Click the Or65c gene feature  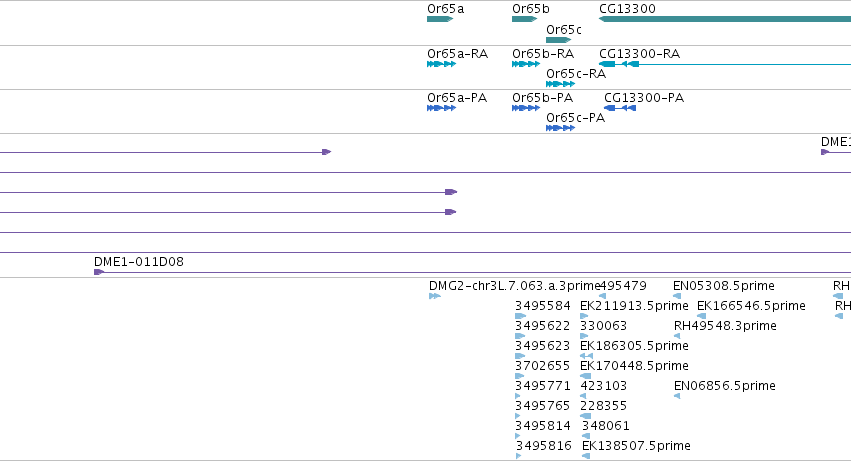(558, 40)
